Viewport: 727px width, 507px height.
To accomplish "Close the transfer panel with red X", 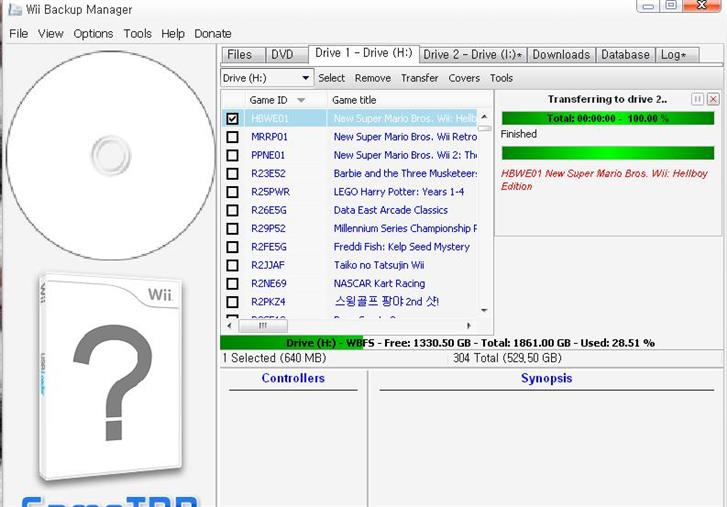I will pyautogui.click(x=713, y=99).
